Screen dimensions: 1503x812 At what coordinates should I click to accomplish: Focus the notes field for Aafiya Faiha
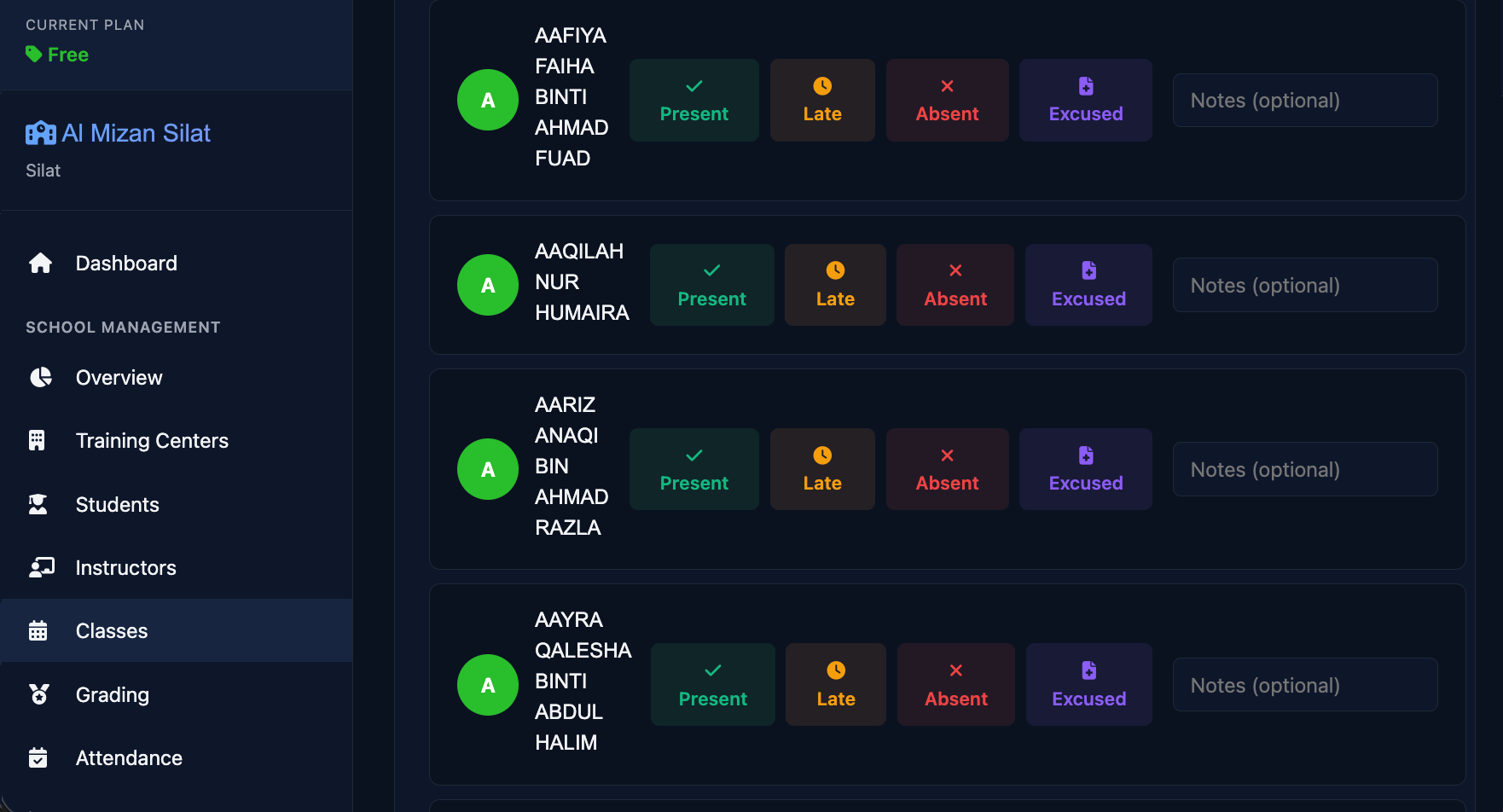click(x=1304, y=100)
